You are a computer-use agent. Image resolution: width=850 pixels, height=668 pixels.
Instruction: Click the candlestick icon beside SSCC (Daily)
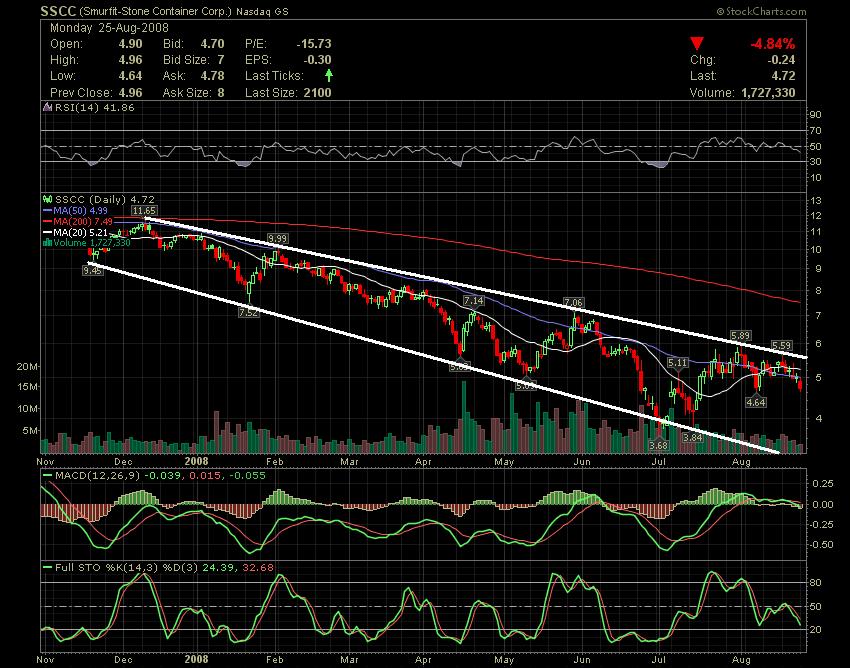click(47, 200)
